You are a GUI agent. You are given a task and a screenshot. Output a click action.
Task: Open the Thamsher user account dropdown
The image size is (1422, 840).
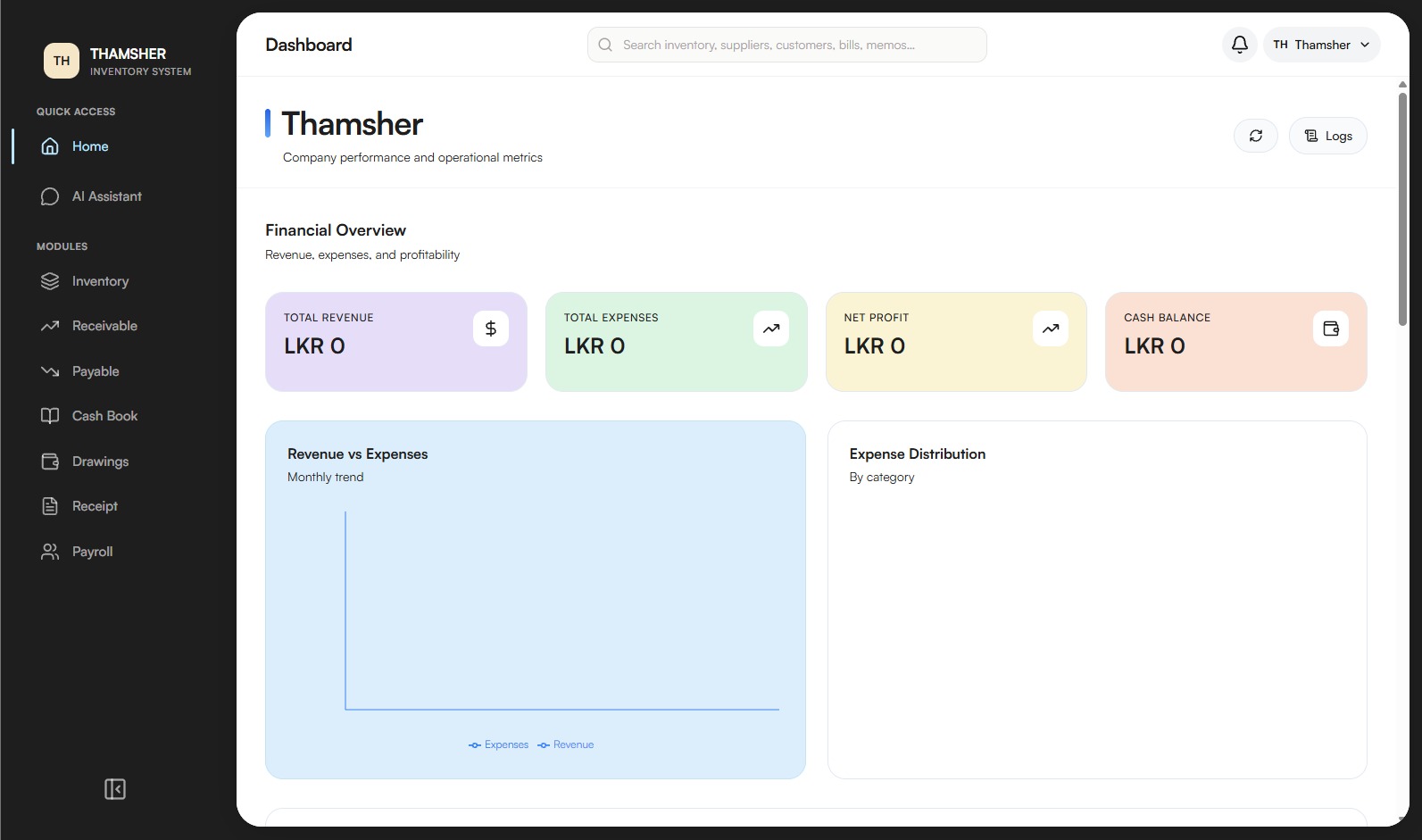[x=1321, y=45]
